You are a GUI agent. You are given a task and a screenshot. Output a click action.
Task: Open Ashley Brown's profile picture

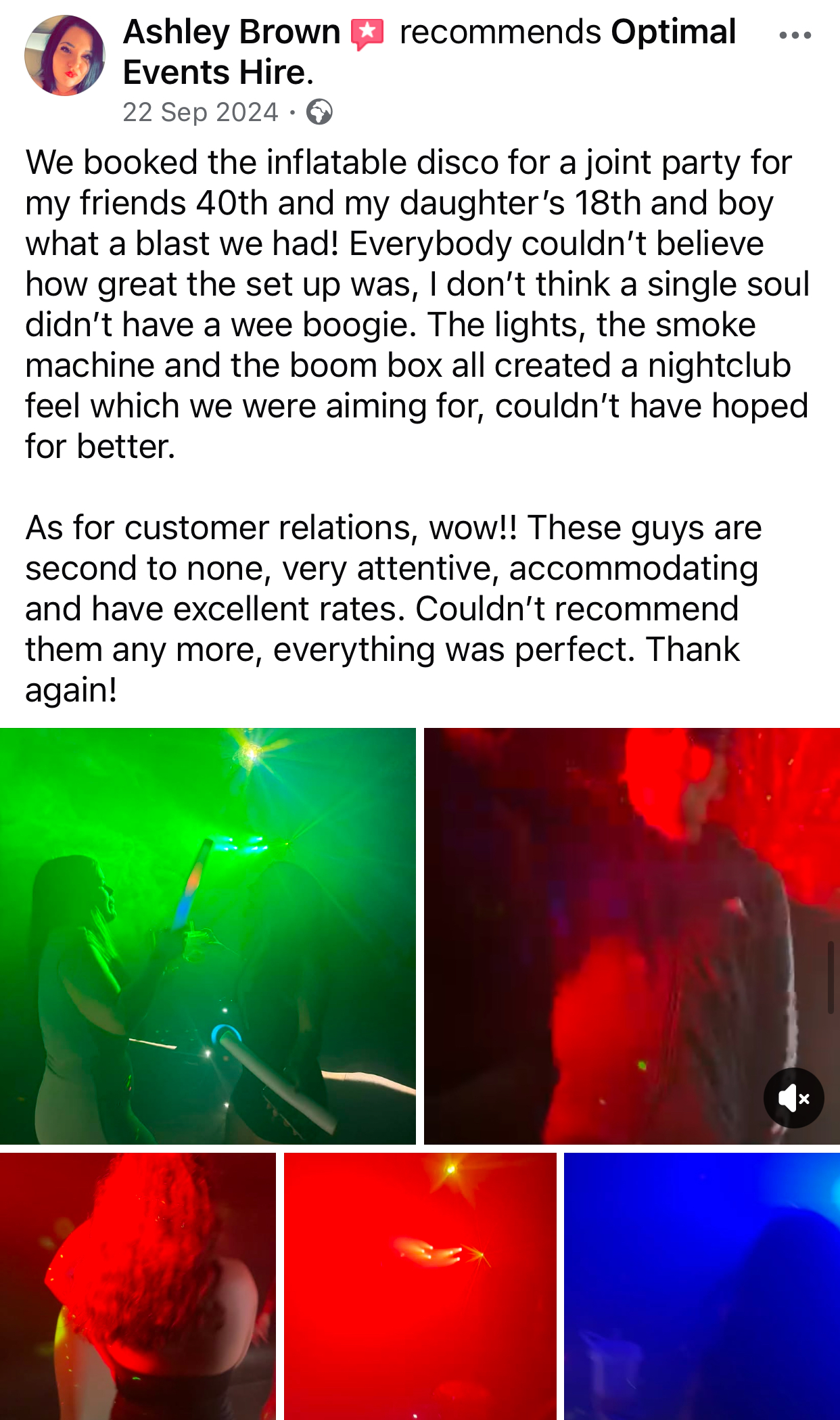click(x=65, y=55)
